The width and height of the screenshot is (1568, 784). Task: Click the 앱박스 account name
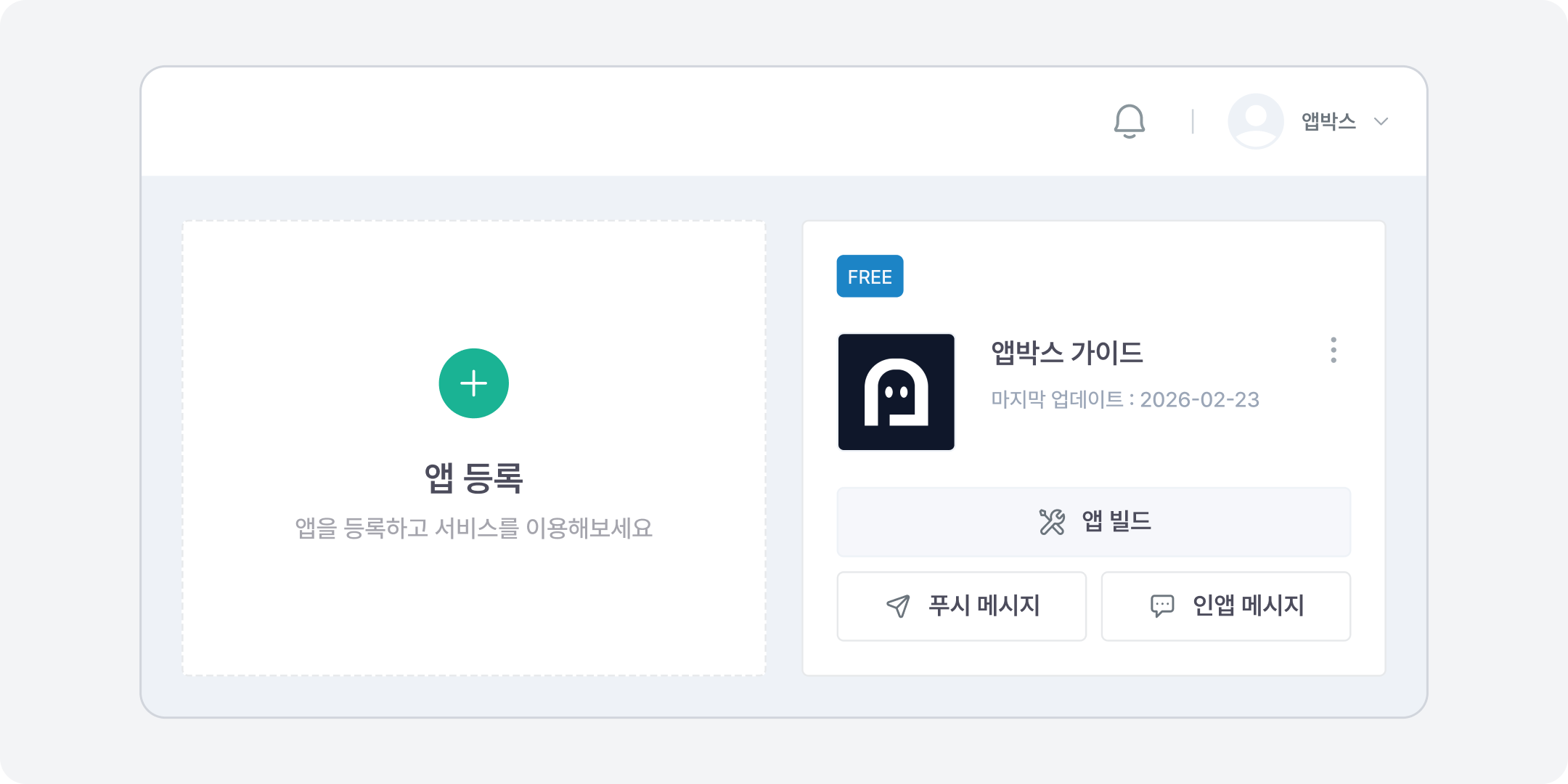tap(1328, 121)
